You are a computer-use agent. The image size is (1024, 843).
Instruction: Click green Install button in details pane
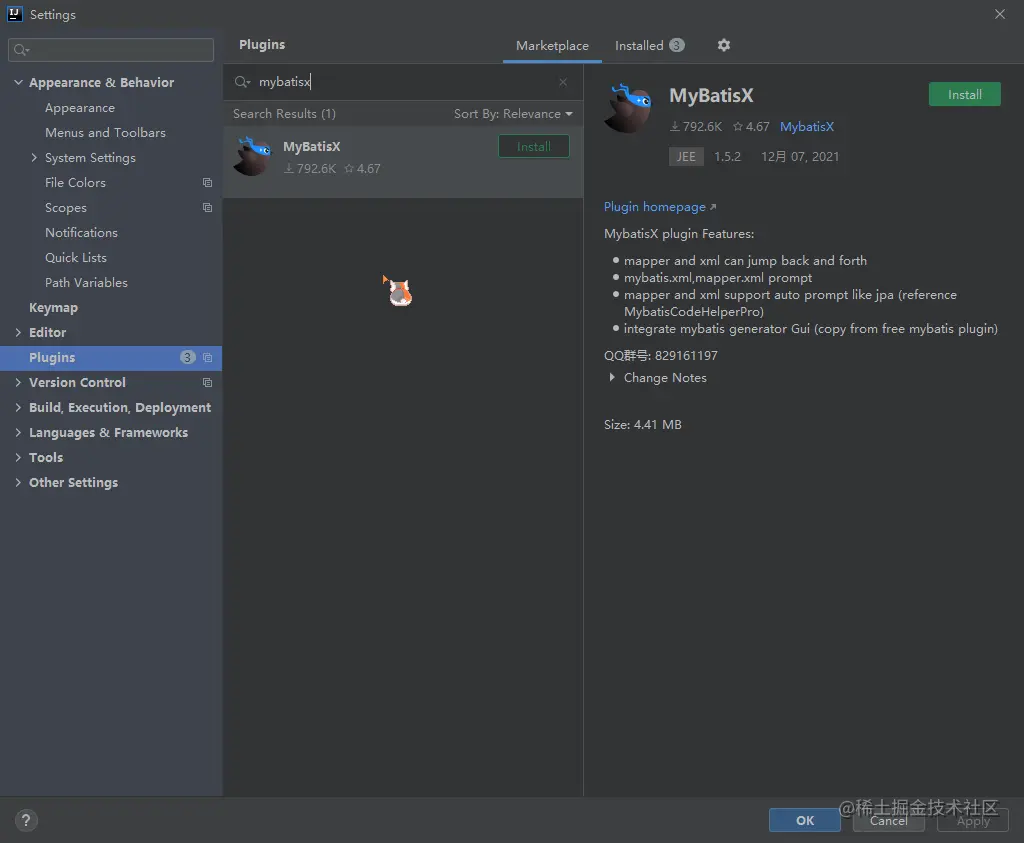965,95
